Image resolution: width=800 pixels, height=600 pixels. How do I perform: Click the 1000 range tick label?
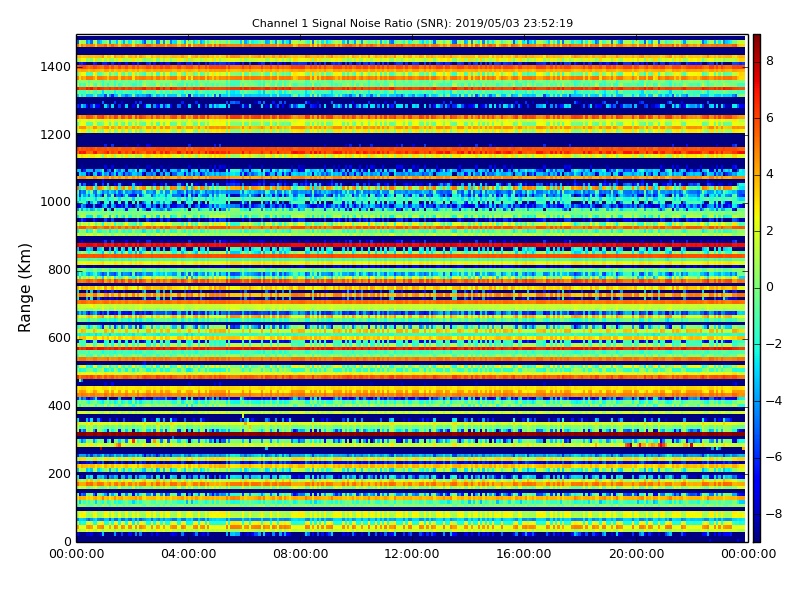tap(56, 202)
